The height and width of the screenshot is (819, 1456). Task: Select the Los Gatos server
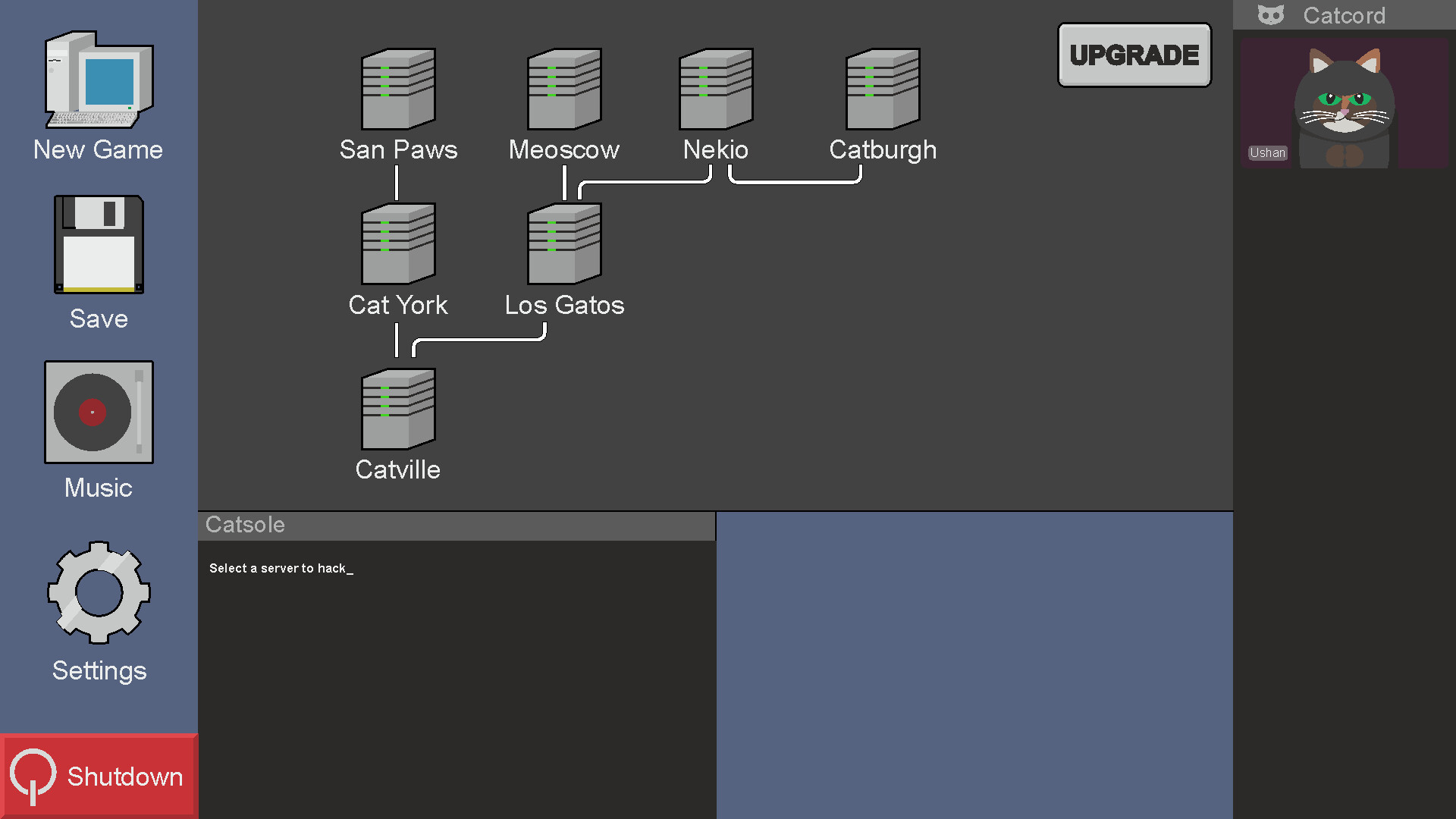pos(564,244)
